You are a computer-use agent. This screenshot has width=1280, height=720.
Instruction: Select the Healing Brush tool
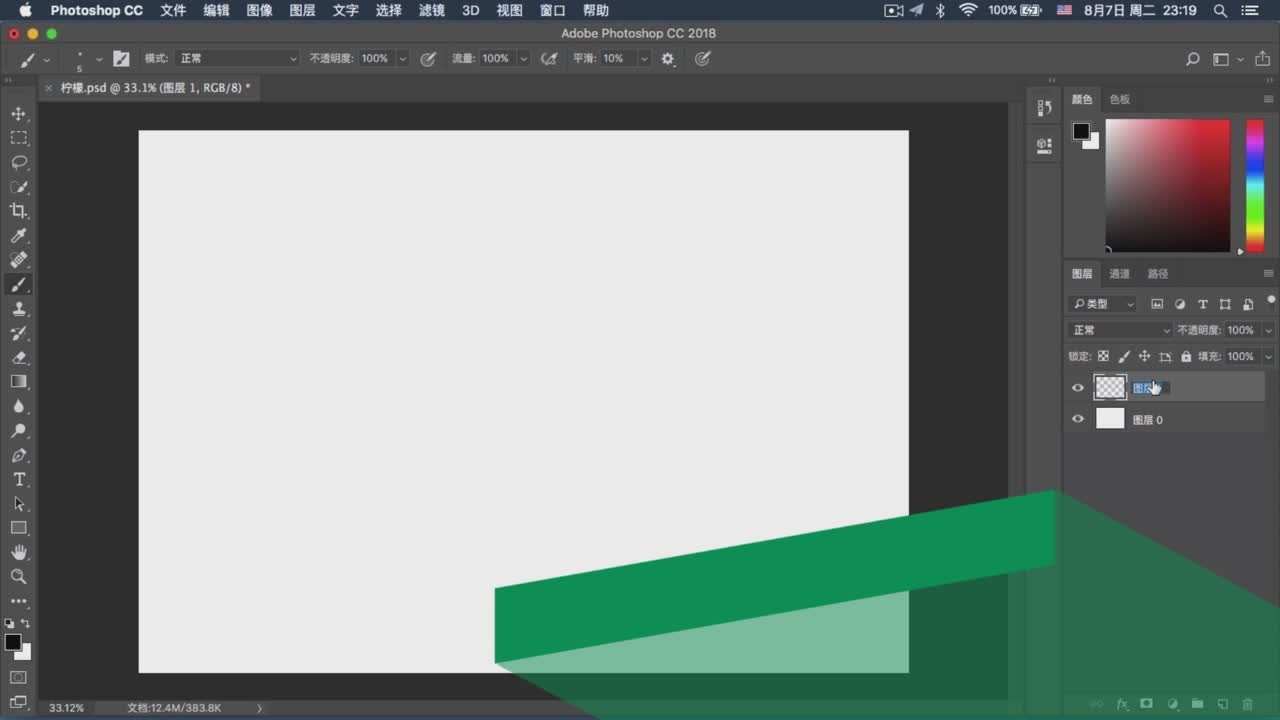click(19, 260)
